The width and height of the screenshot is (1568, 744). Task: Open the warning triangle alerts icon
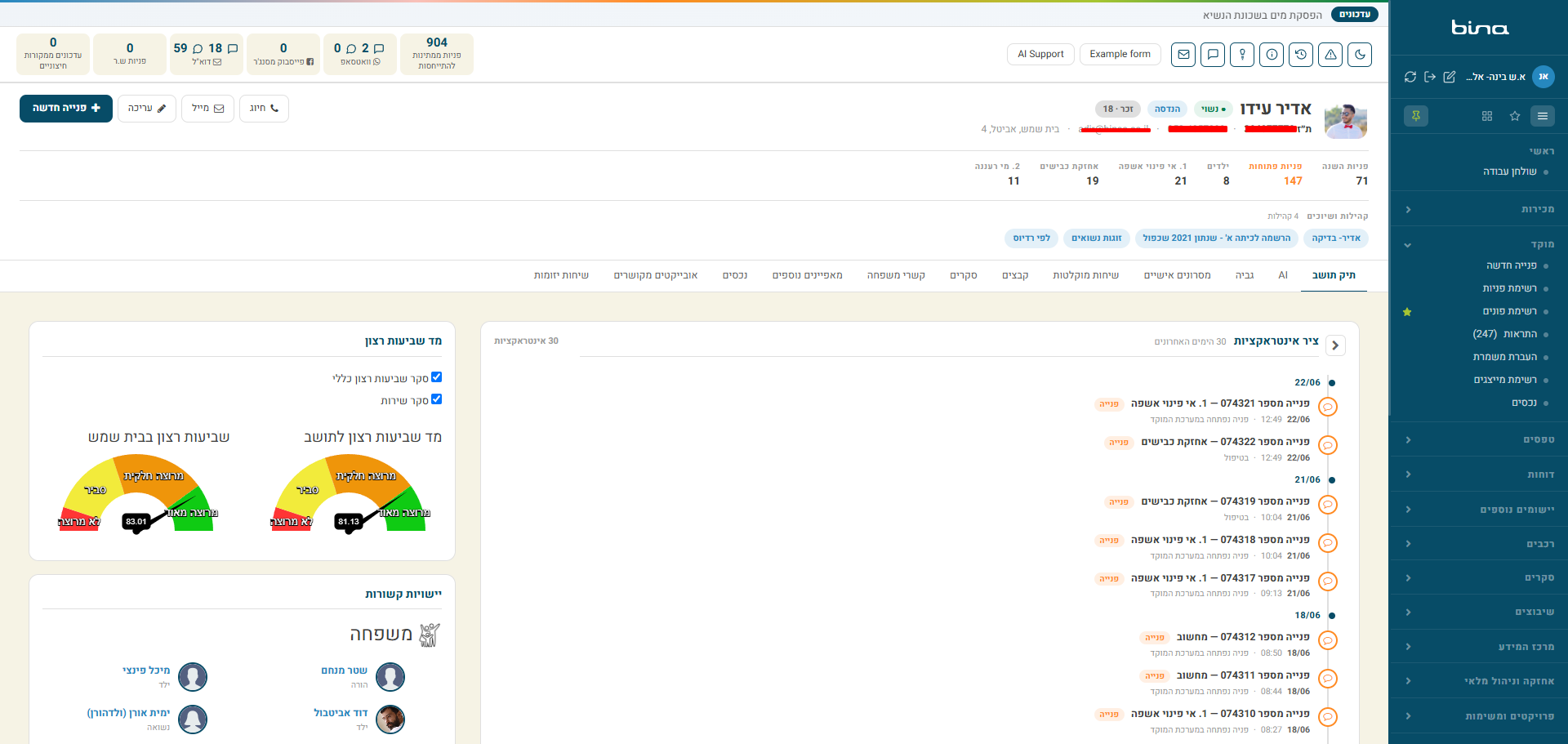coord(1330,55)
